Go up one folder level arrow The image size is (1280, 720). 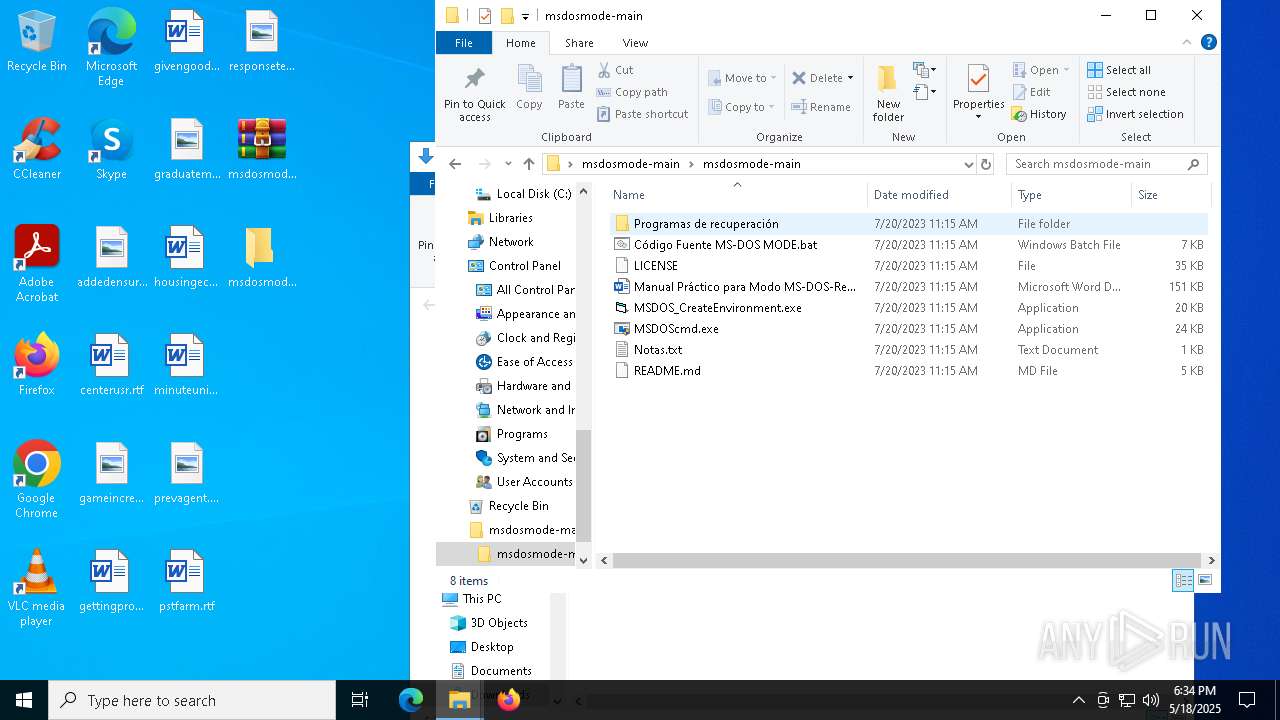[x=529, y=164]
